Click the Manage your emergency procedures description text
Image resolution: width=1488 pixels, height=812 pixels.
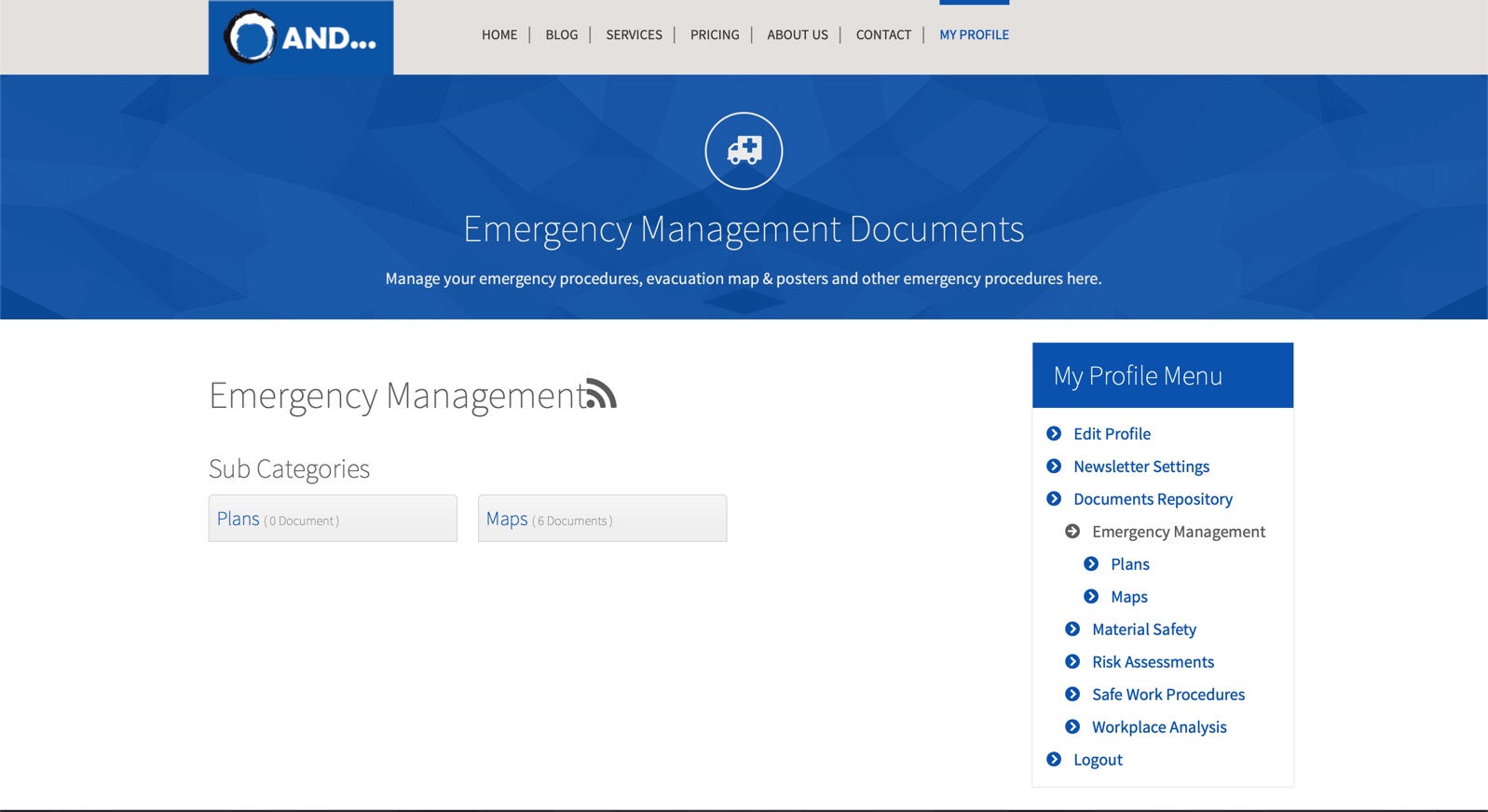point(744,278)
